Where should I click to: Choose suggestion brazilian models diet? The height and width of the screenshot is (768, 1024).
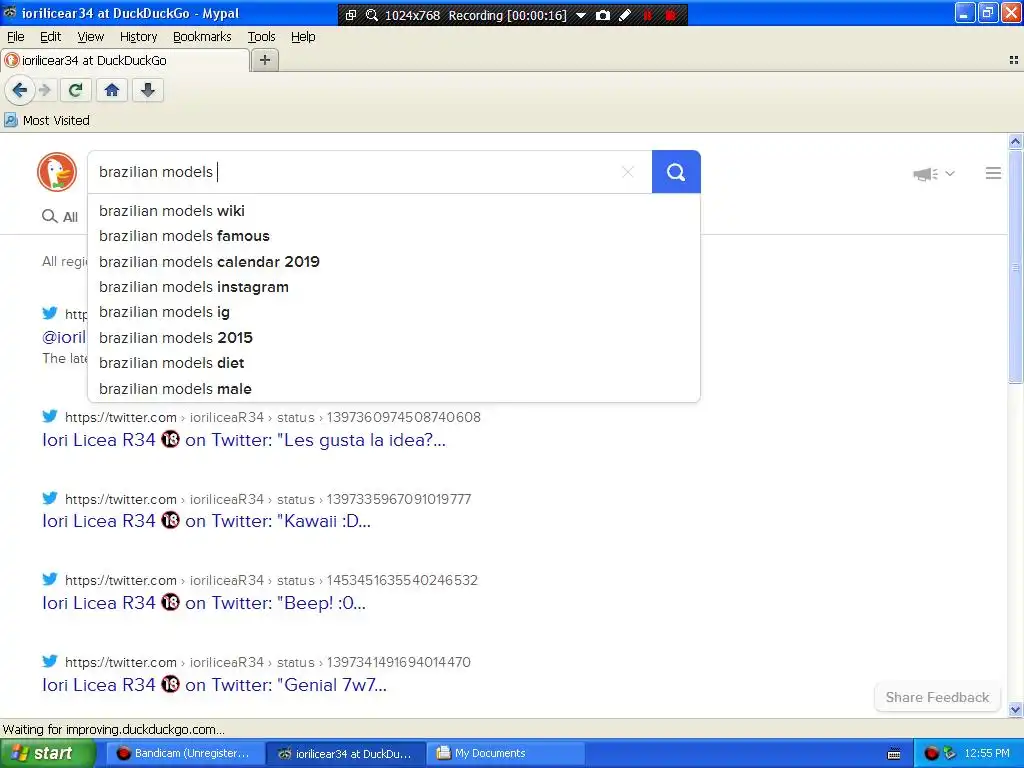tap(394, 363)
